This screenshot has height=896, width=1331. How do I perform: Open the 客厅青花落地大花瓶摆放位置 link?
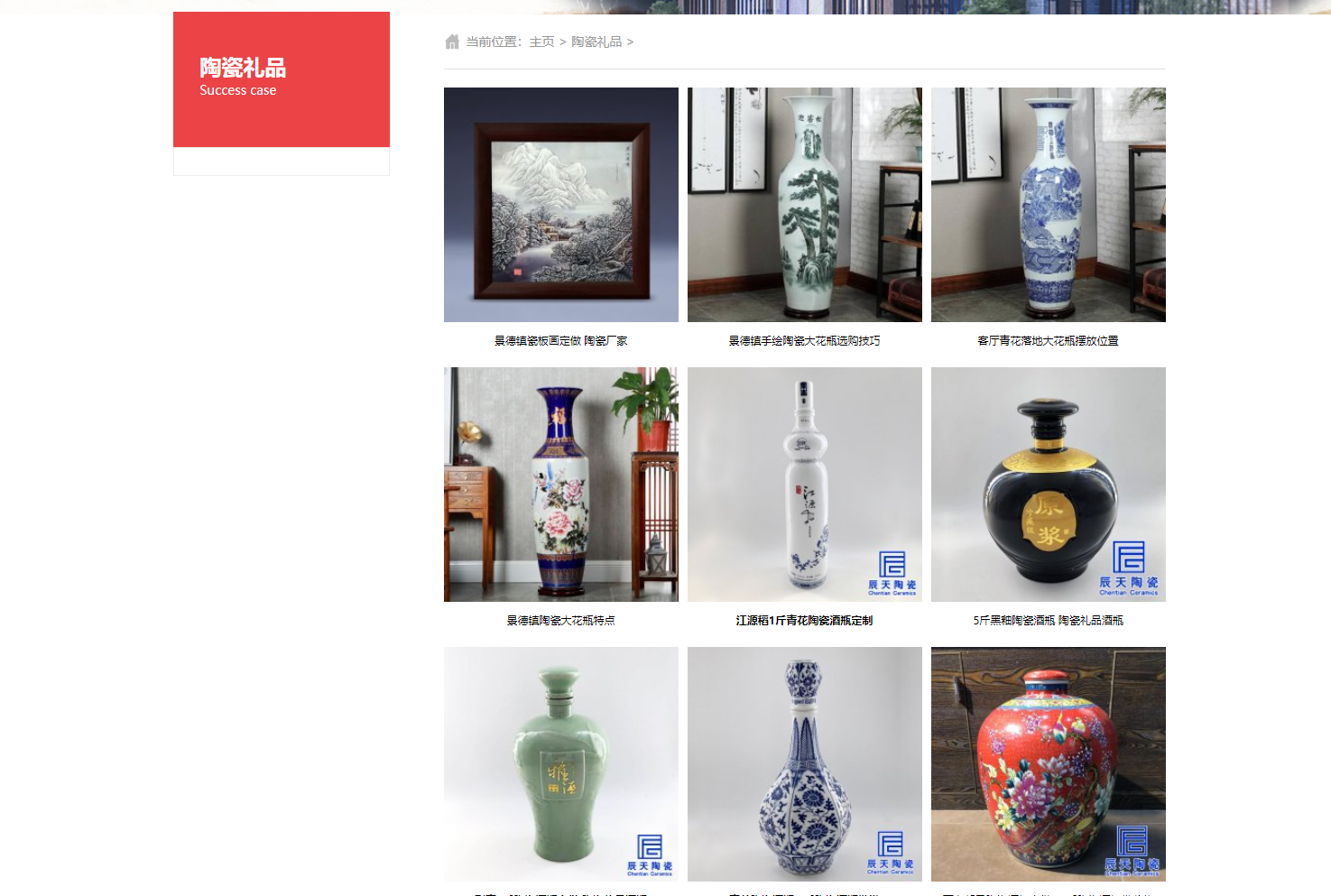click(1049, 341)
